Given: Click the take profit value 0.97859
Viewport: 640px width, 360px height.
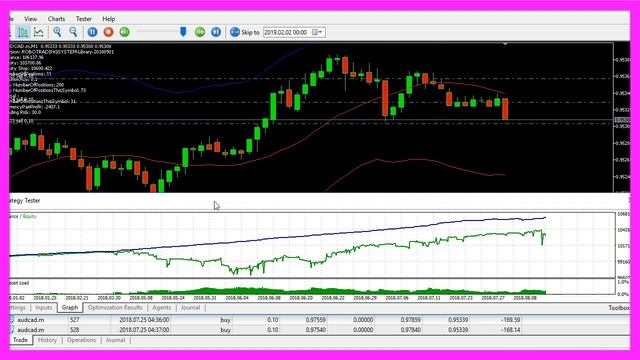Looking at the screenshot, I should [x=410, y=320].
